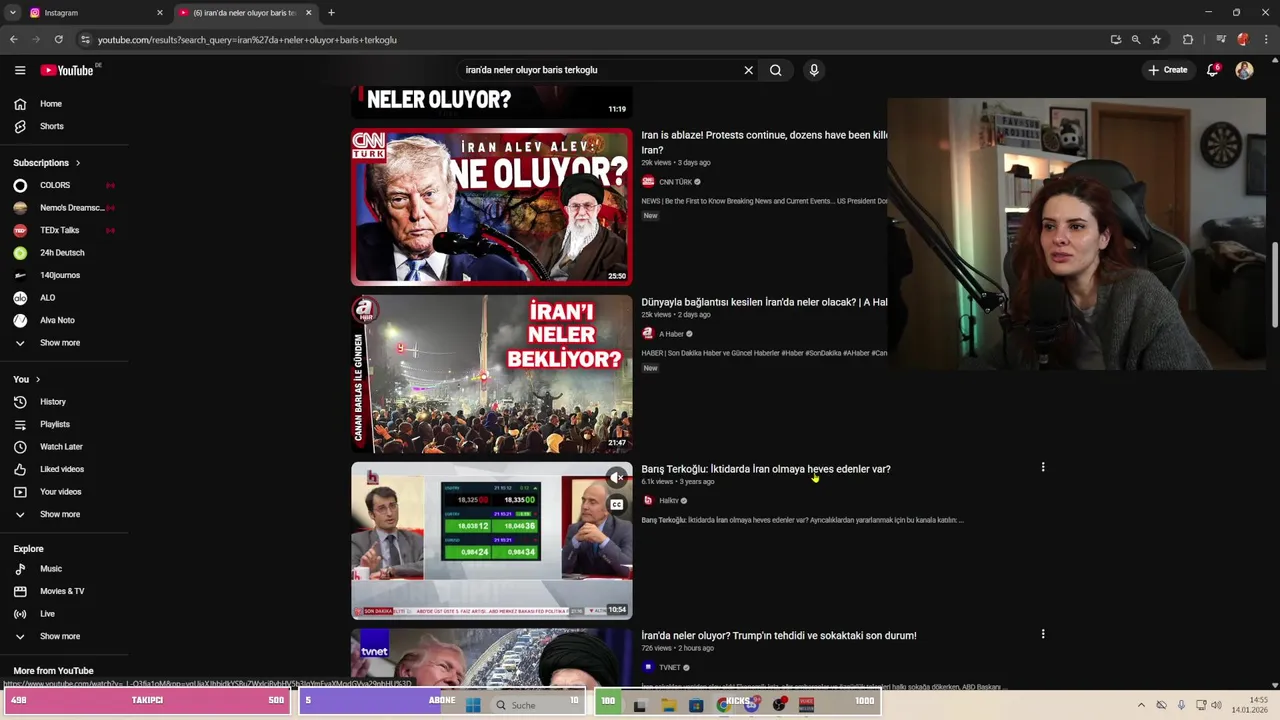Open YouTube notifications bell

[1213, 70]
